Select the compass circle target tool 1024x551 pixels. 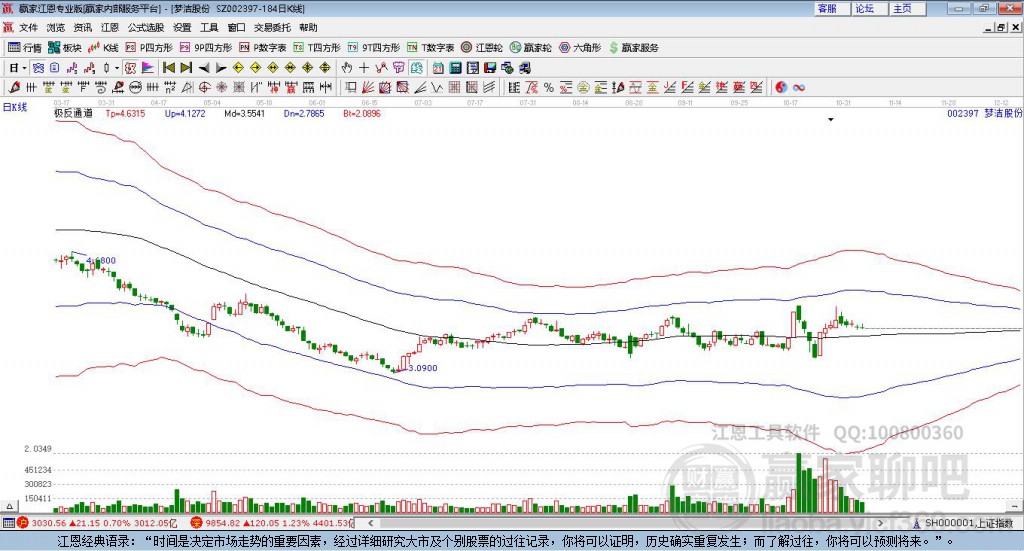click(204, 87)
